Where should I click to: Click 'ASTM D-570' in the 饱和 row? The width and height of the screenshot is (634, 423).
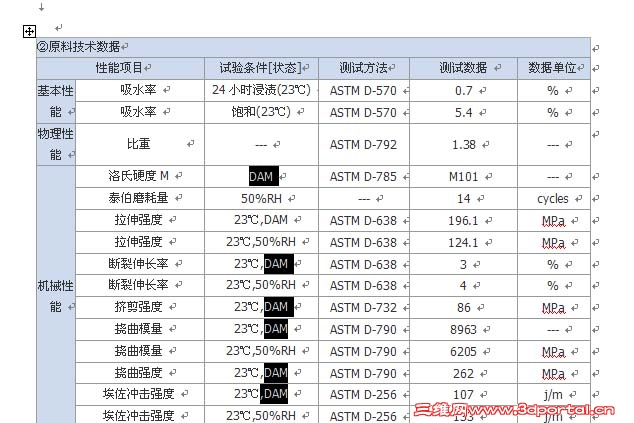coord(363,113)
